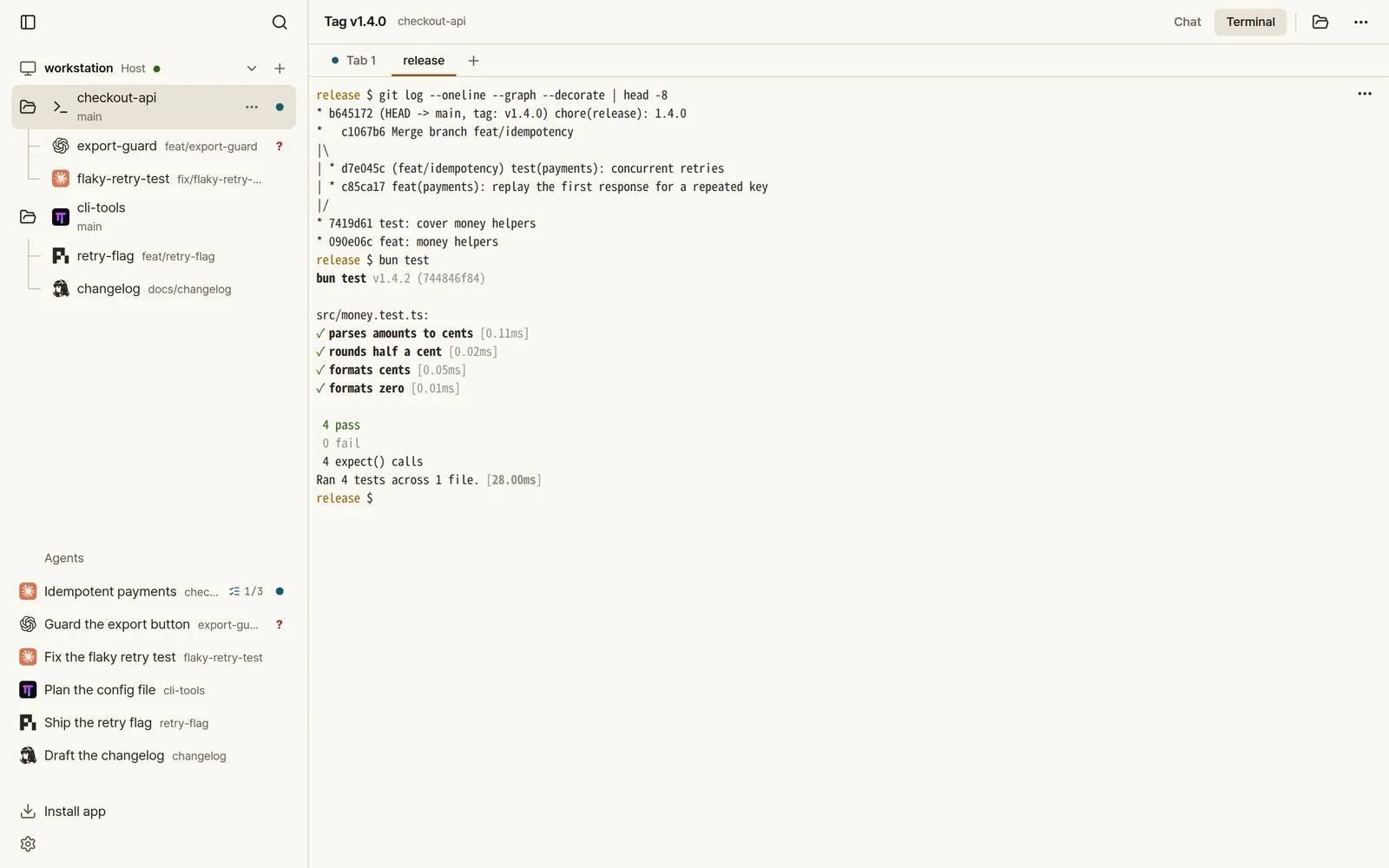Add new item next to workstation

tap(280, 69)
